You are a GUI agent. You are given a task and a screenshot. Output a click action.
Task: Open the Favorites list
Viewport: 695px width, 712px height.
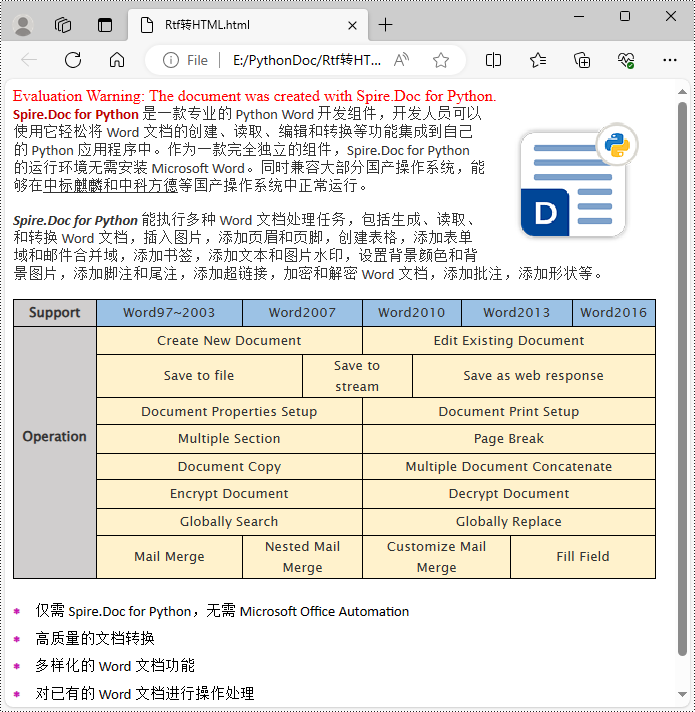[x=538, y=60]
